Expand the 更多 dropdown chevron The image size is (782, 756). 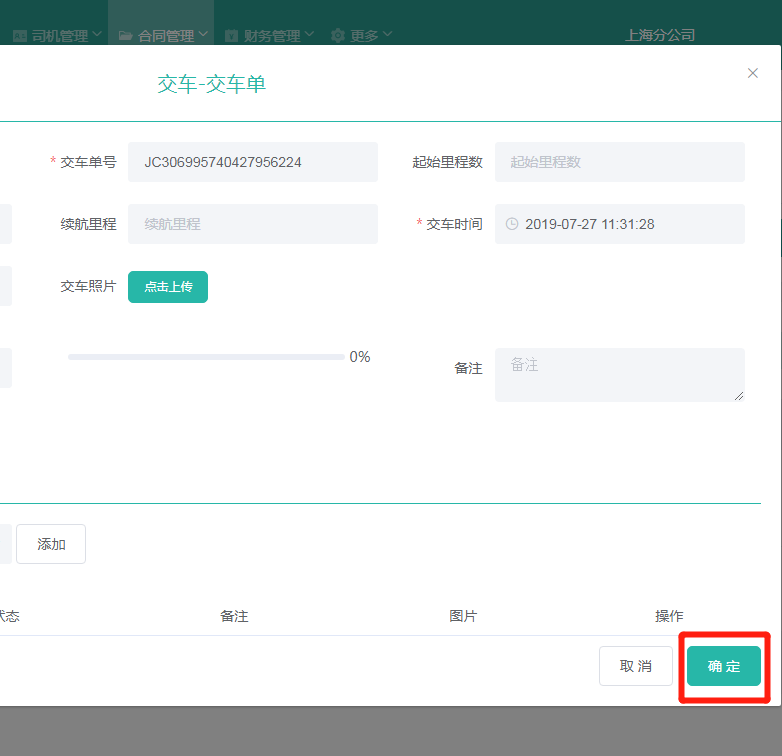pos(388,35)
